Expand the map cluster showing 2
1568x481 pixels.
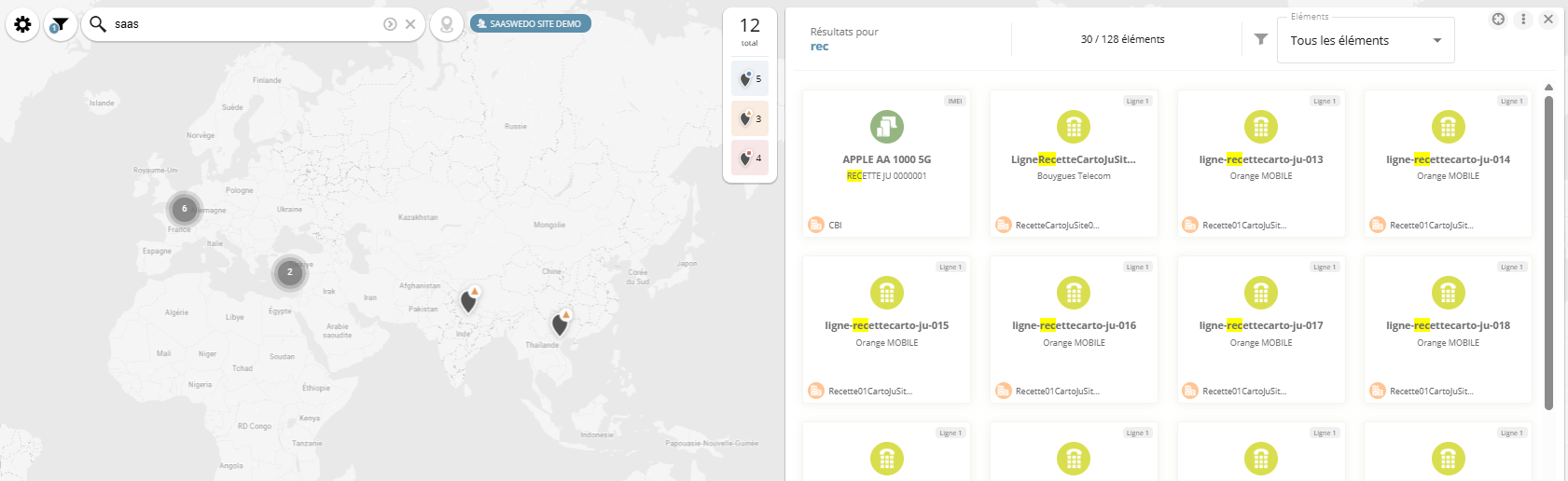(x=289, y=272)
